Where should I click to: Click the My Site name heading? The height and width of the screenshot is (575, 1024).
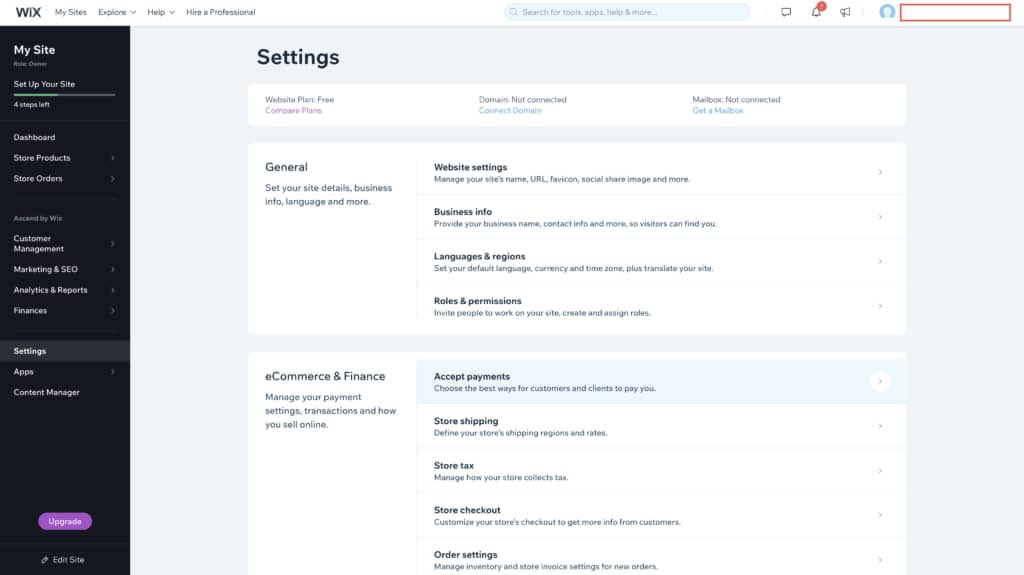pyautogui.click(x=34, y=50)
